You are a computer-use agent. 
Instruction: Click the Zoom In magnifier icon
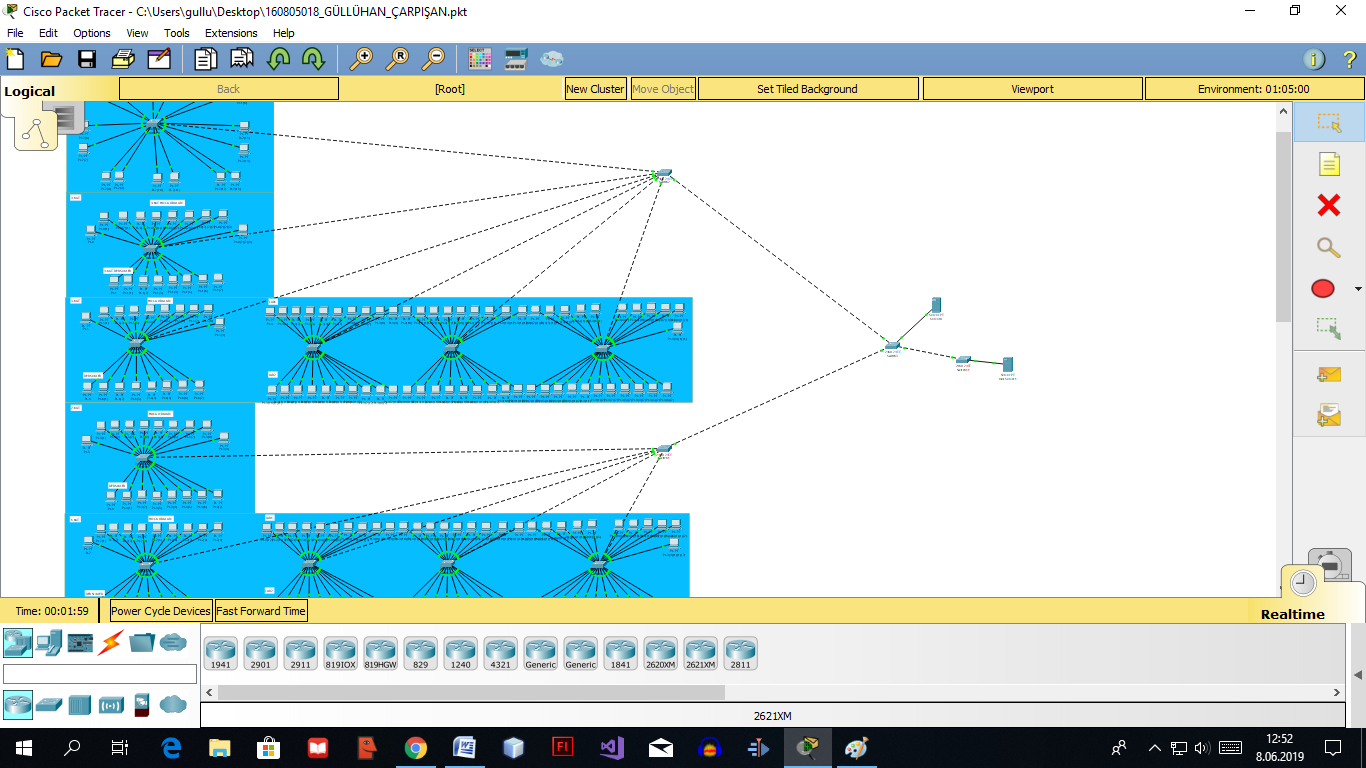click(361, 59)
